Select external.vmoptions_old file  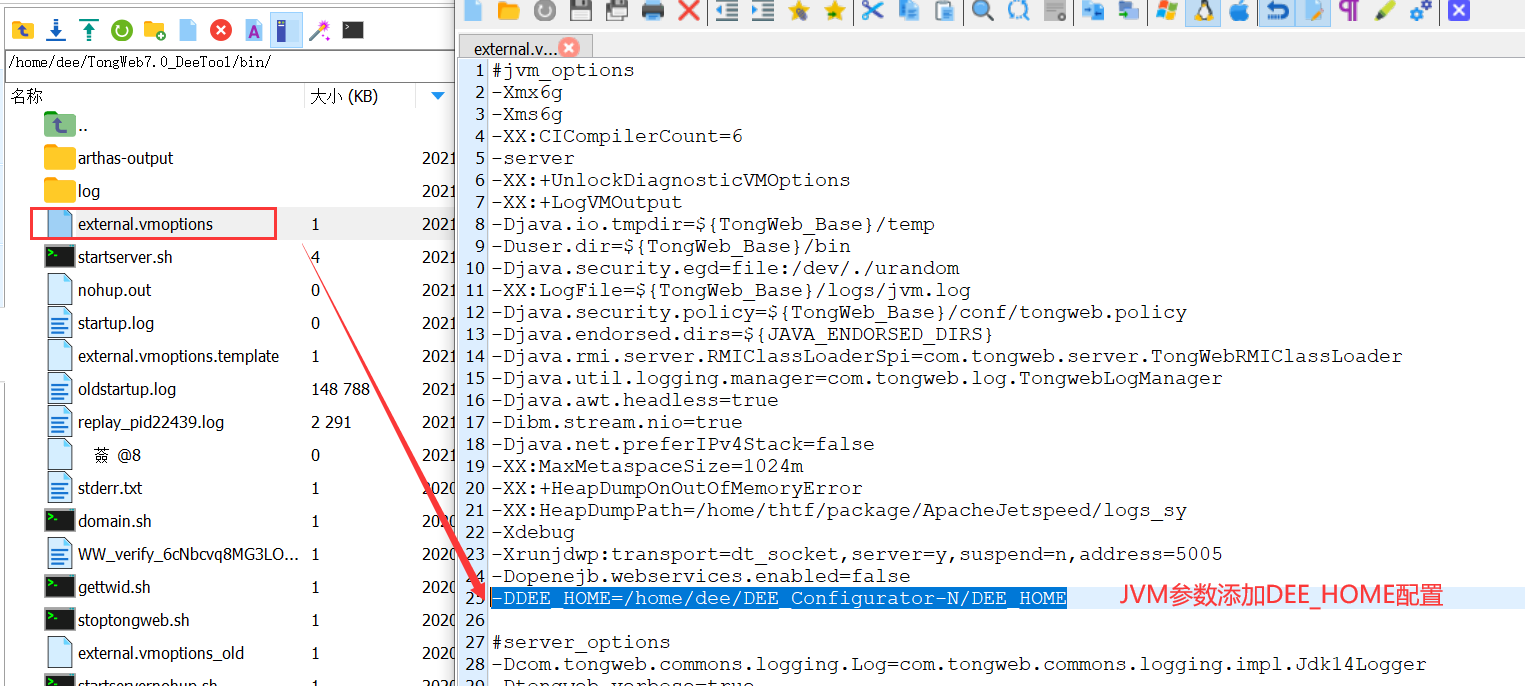(x=161, y=653)
